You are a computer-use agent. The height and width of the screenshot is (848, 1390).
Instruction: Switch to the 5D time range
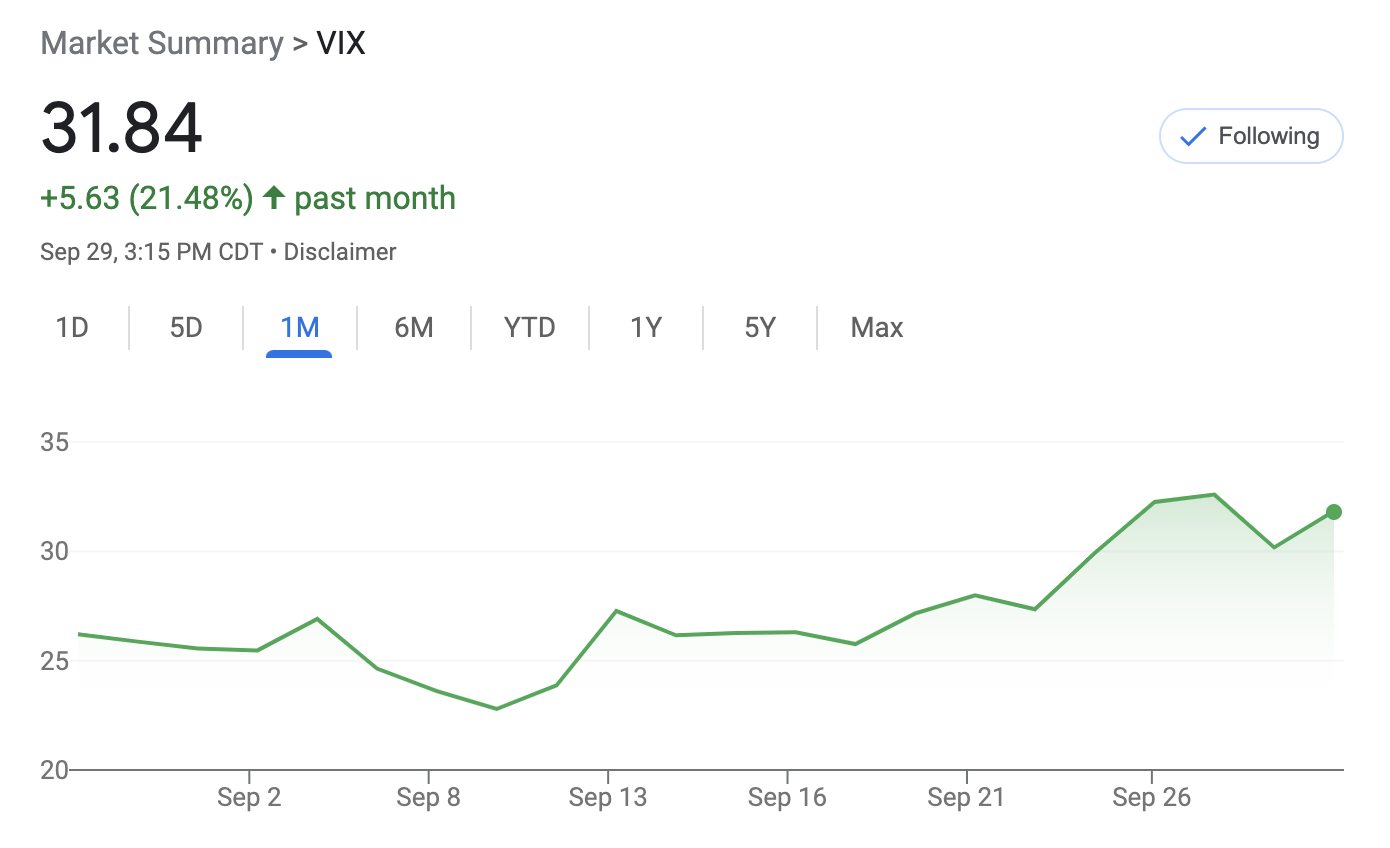pyautogui.click(x=186, y=328)
